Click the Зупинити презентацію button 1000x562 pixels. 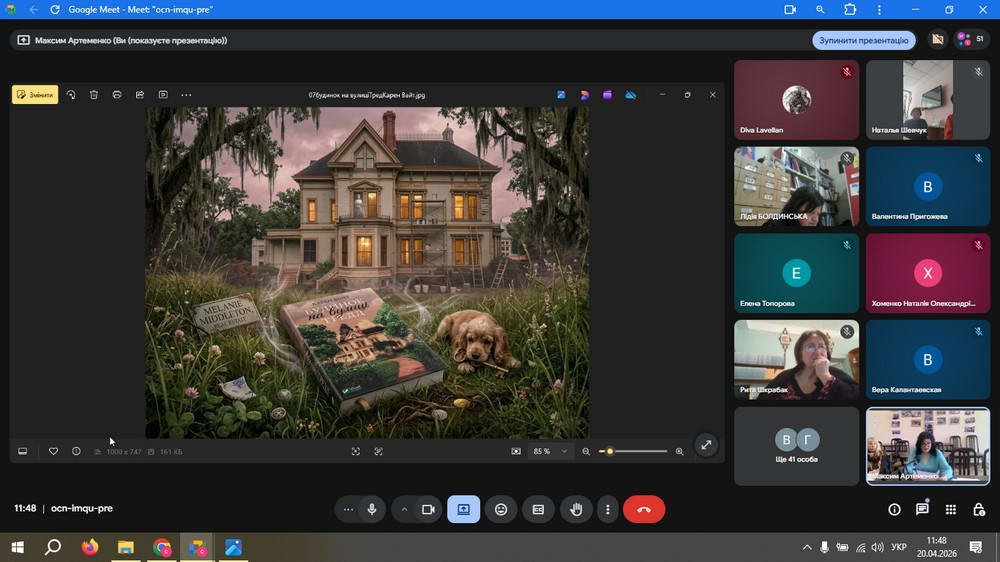point(864,40)
